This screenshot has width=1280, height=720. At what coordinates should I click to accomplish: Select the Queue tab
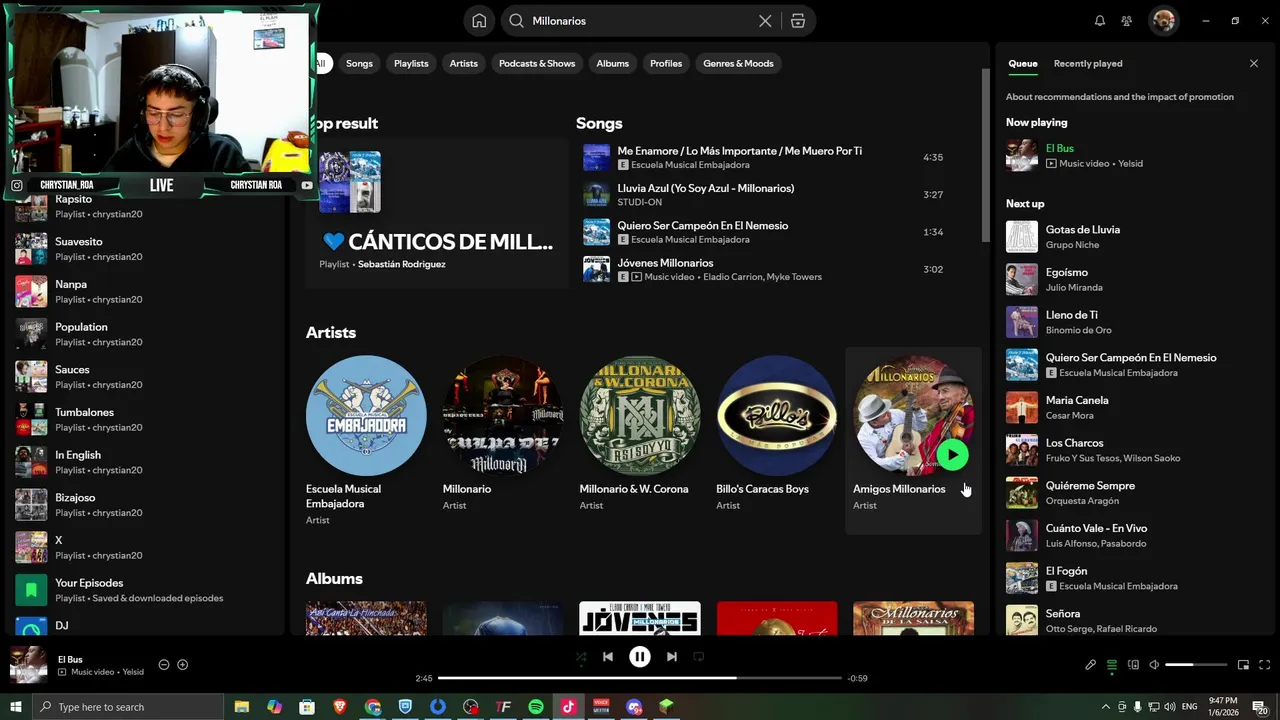tap(1022, 63)
